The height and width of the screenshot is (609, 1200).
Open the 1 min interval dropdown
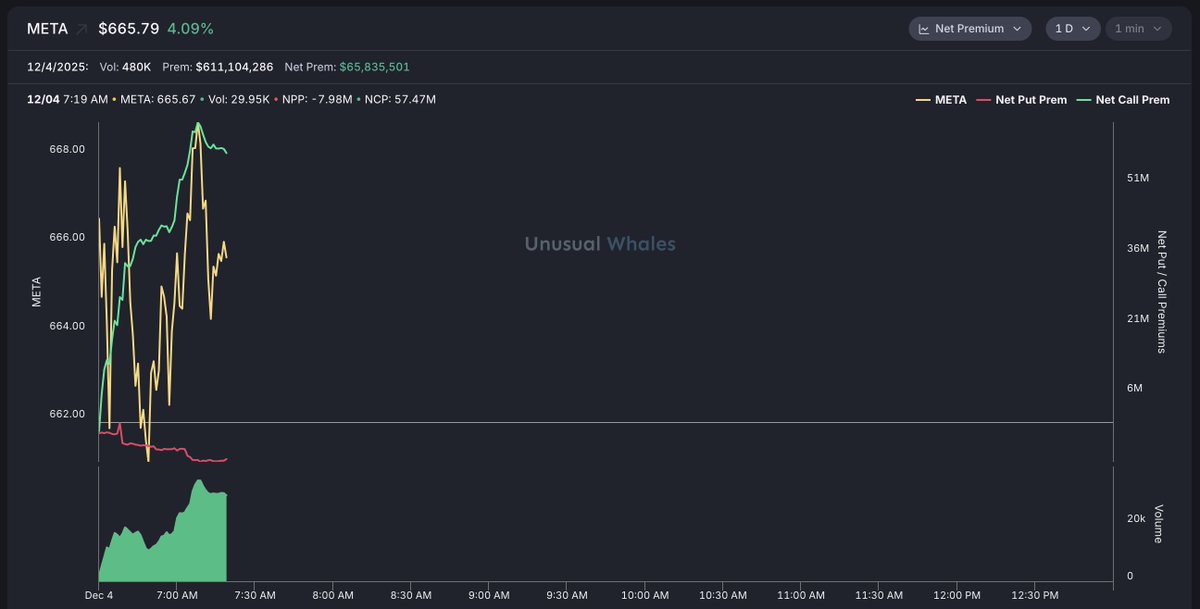pos(1138,29)
